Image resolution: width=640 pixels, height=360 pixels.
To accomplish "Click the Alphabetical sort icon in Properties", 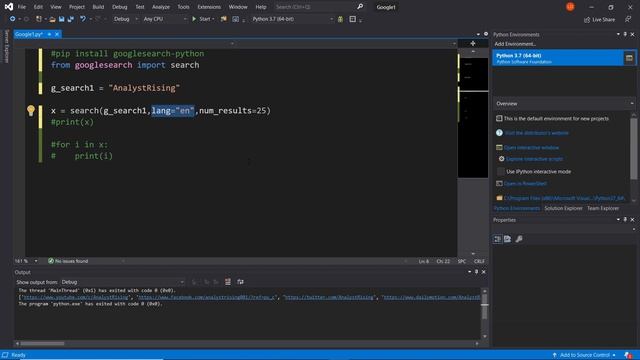I will pos(507,239).
